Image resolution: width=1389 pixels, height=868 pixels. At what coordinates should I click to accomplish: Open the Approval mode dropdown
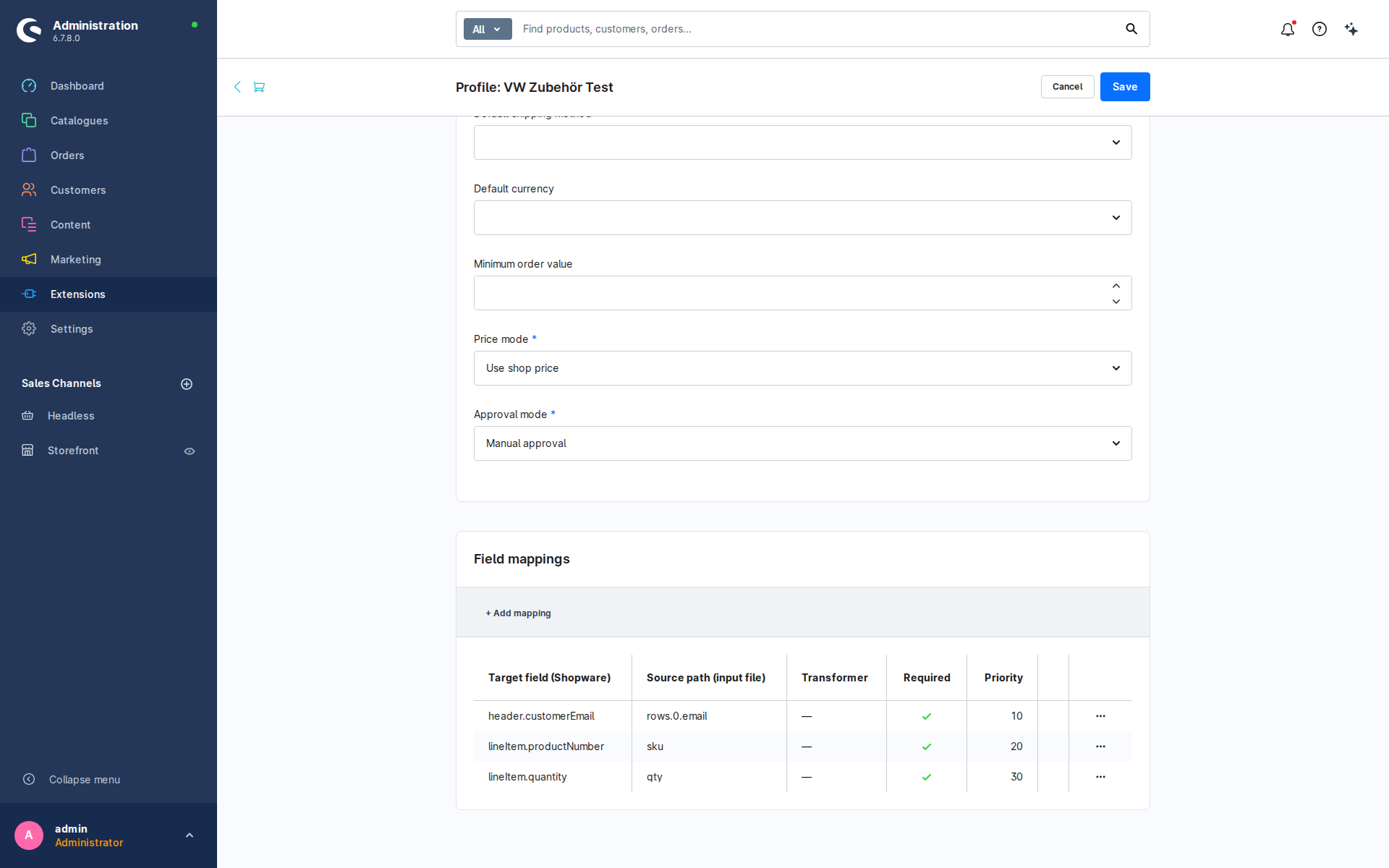803,443
